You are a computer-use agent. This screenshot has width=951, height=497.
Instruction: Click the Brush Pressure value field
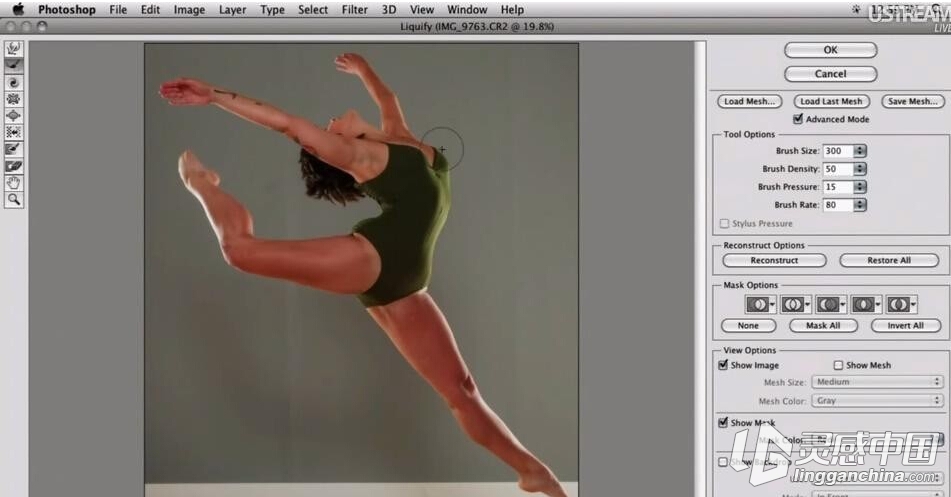click(x=838, y=187)
